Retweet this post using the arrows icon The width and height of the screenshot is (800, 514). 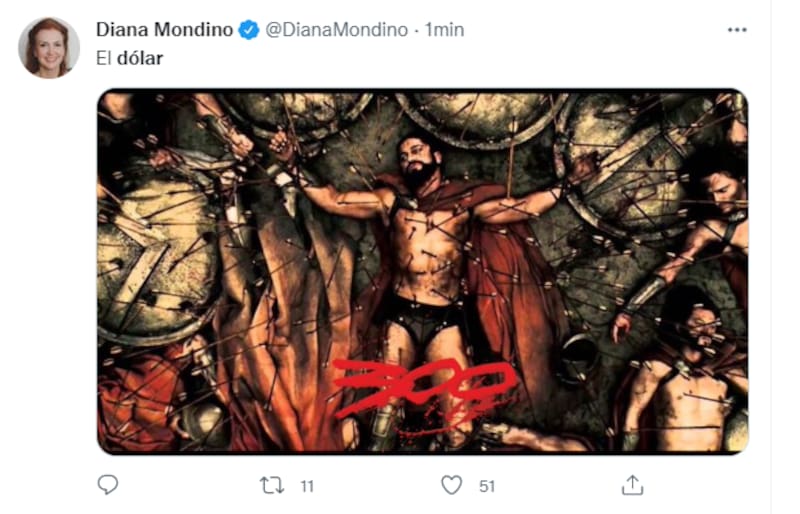click(x=271, y=485)
